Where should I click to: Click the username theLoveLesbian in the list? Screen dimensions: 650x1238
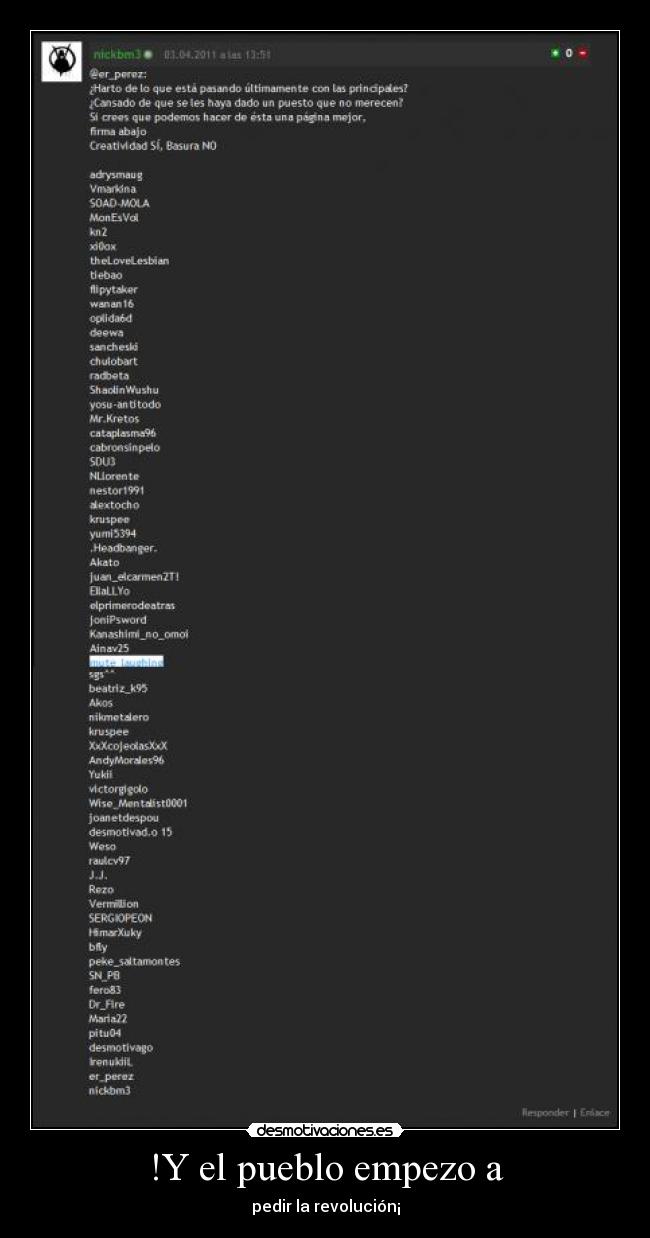[x=129, y=260]
